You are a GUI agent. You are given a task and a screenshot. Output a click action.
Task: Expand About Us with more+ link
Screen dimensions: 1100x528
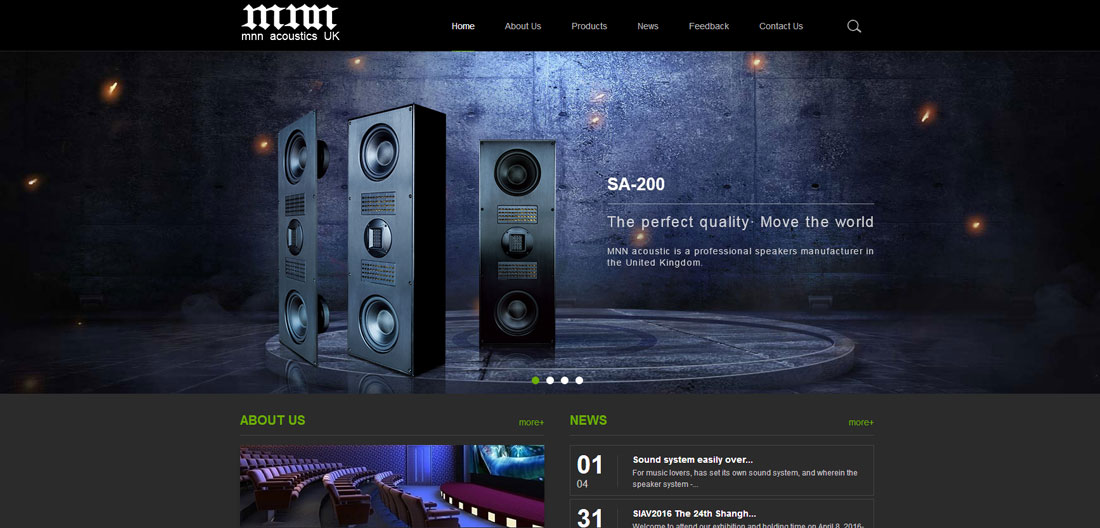(x=531, y=423)
